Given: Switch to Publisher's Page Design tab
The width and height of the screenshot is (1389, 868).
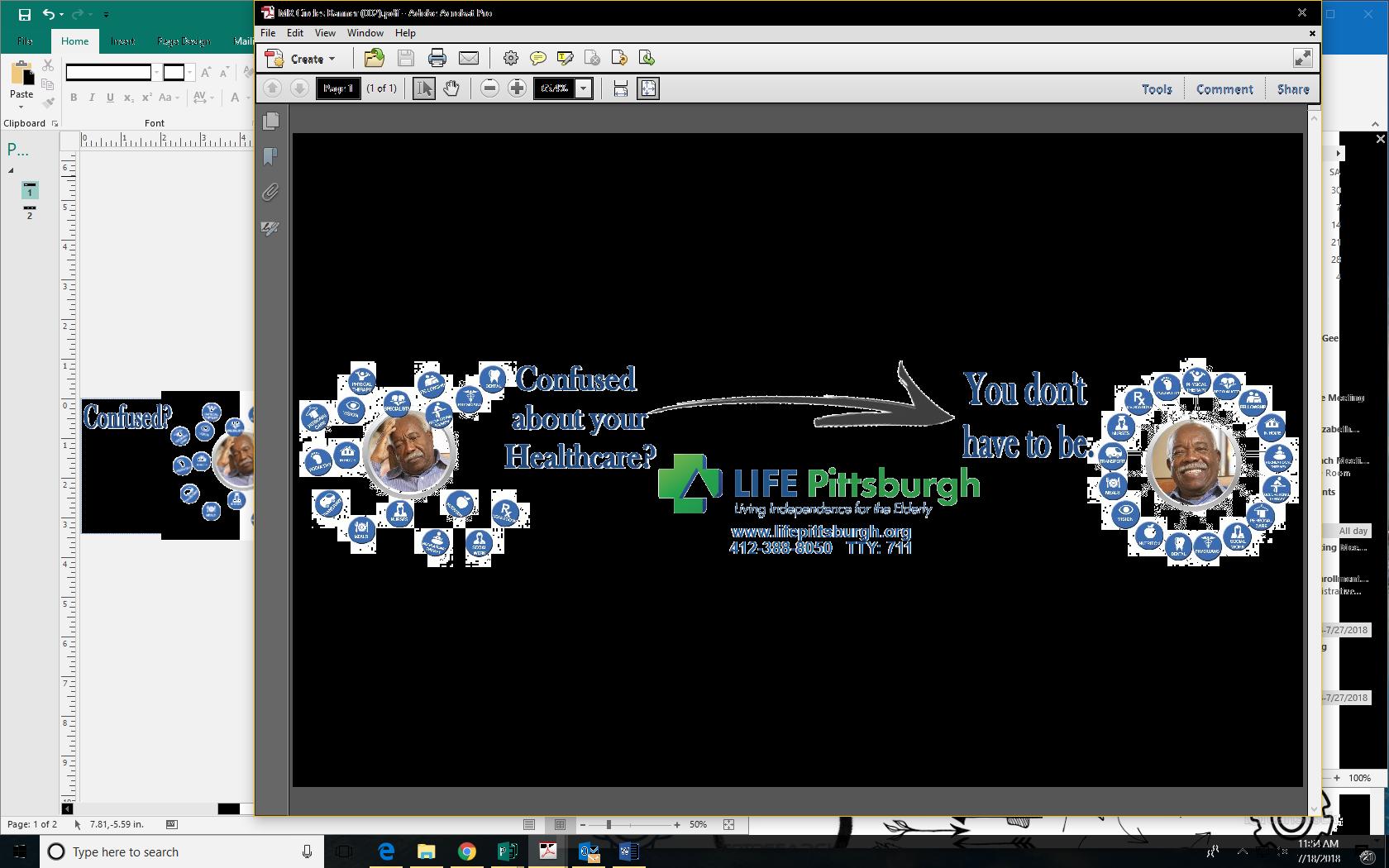Looking at the screenshot, I should tap(184, 41).
